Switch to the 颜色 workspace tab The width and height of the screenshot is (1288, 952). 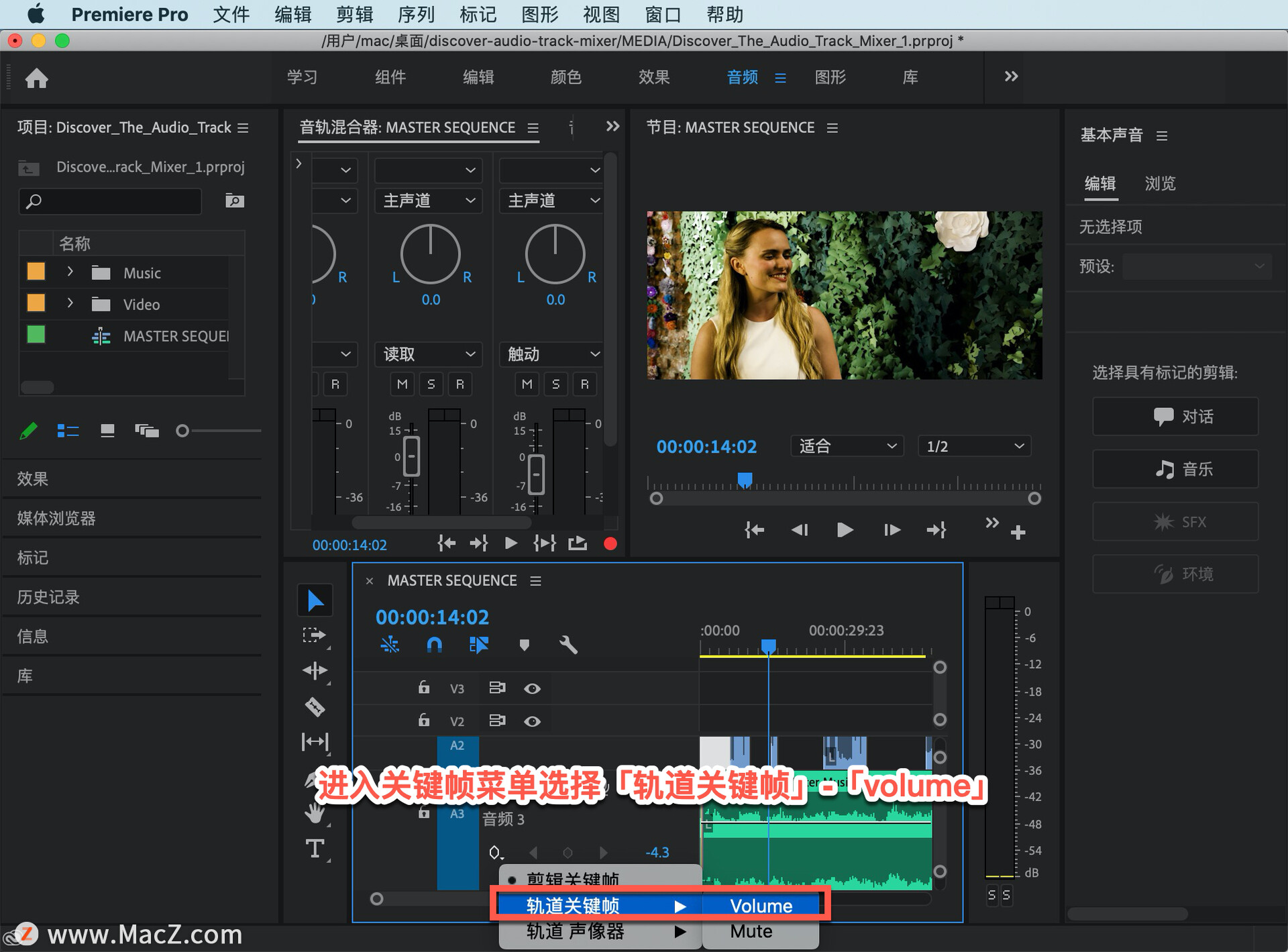pyautogui.click(x=566, y=77)
